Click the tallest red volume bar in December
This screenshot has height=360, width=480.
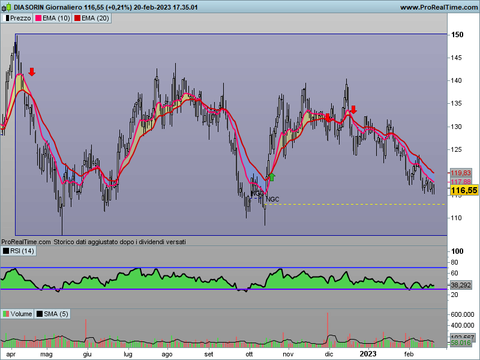pos(328,330)
